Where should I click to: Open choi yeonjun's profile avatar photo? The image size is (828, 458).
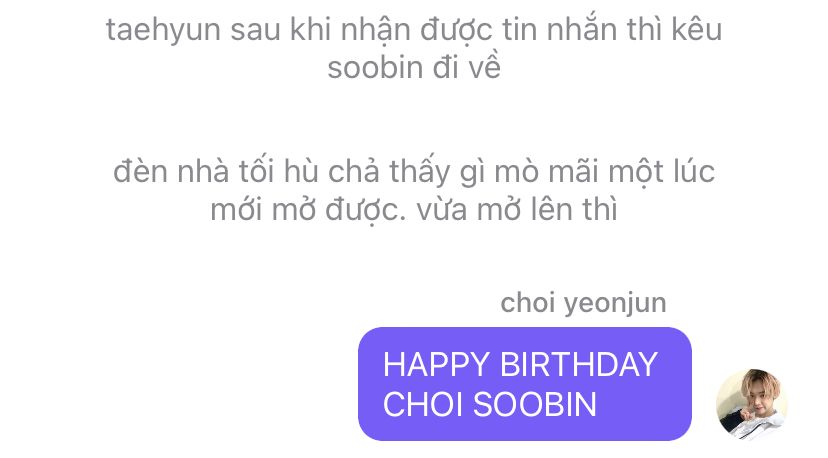[751, 404]
